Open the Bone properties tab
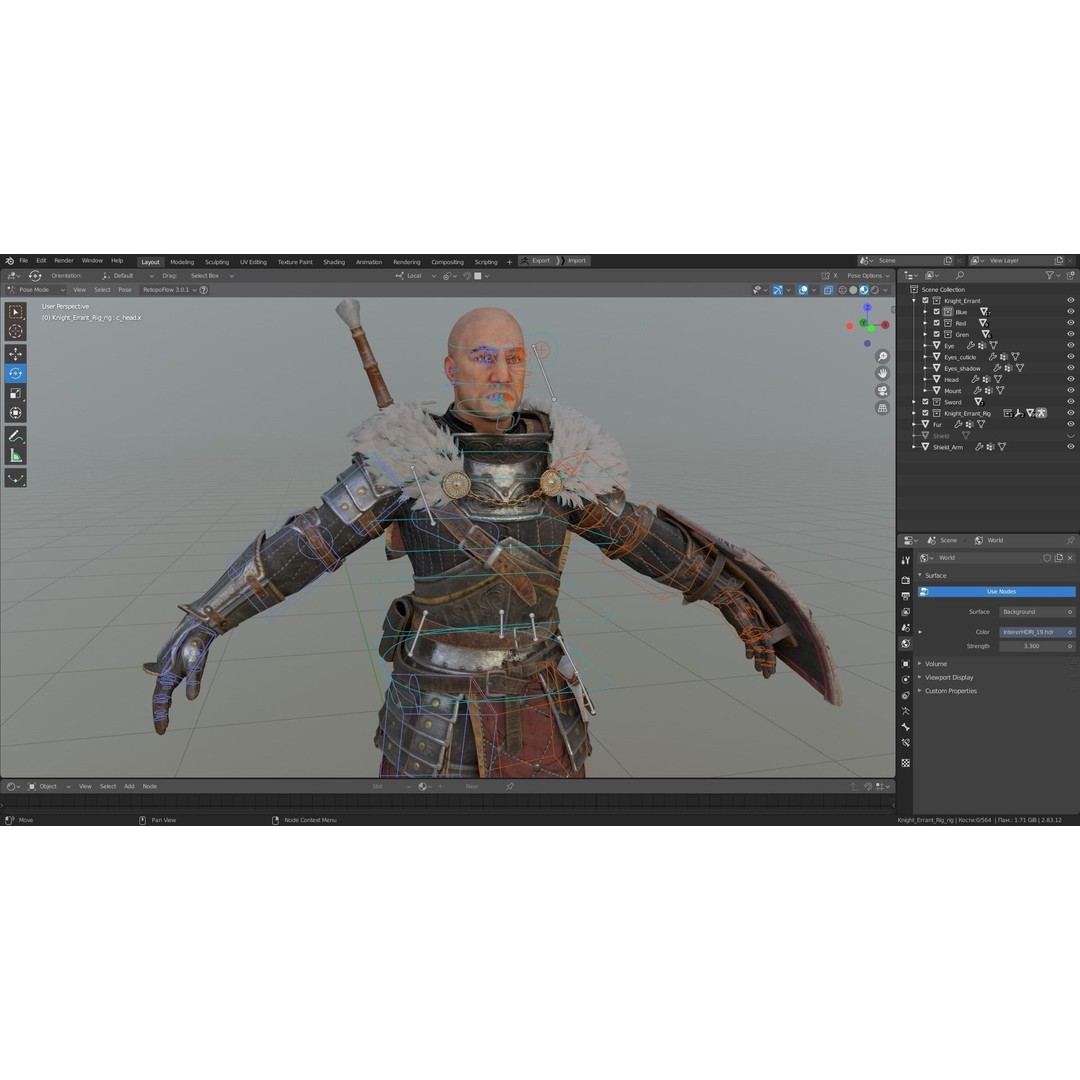Screen dimensions: 1080x1080 click(906, 727)
